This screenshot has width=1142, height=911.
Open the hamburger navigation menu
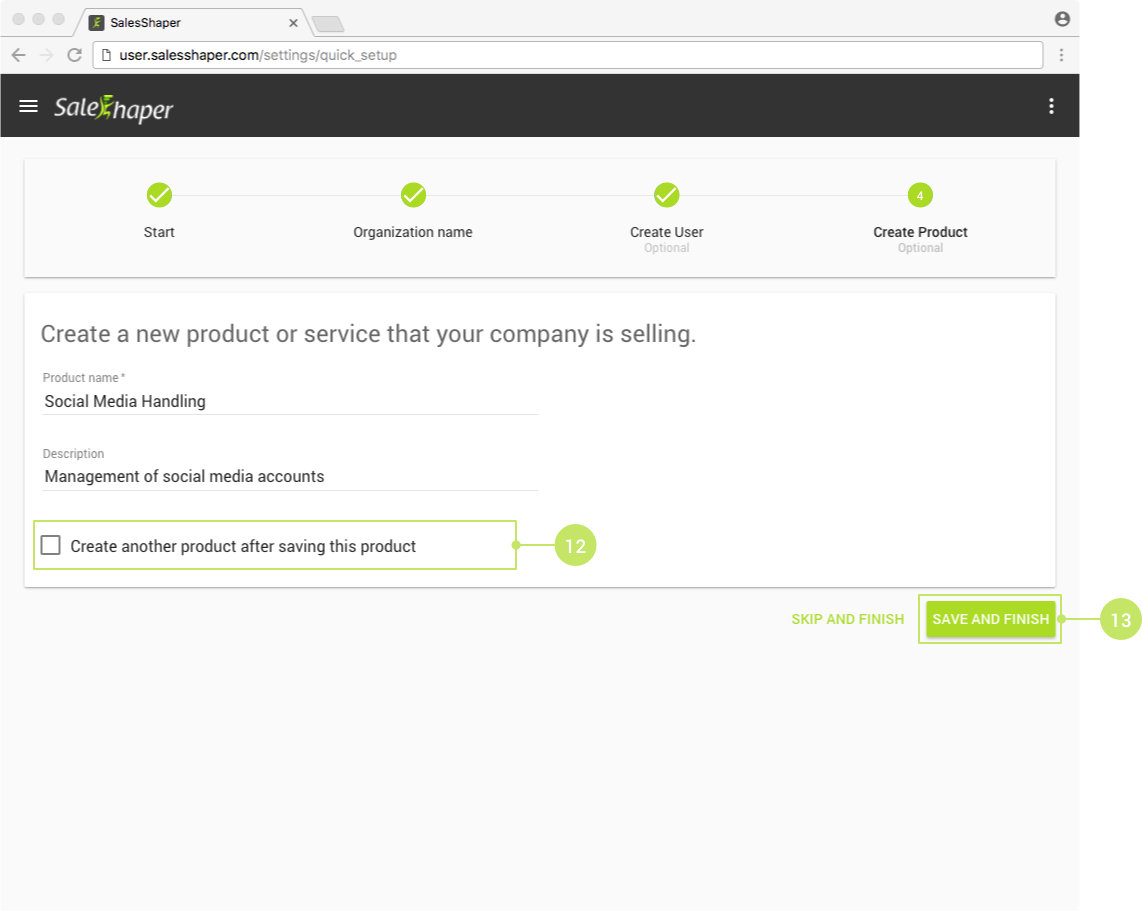28,106
